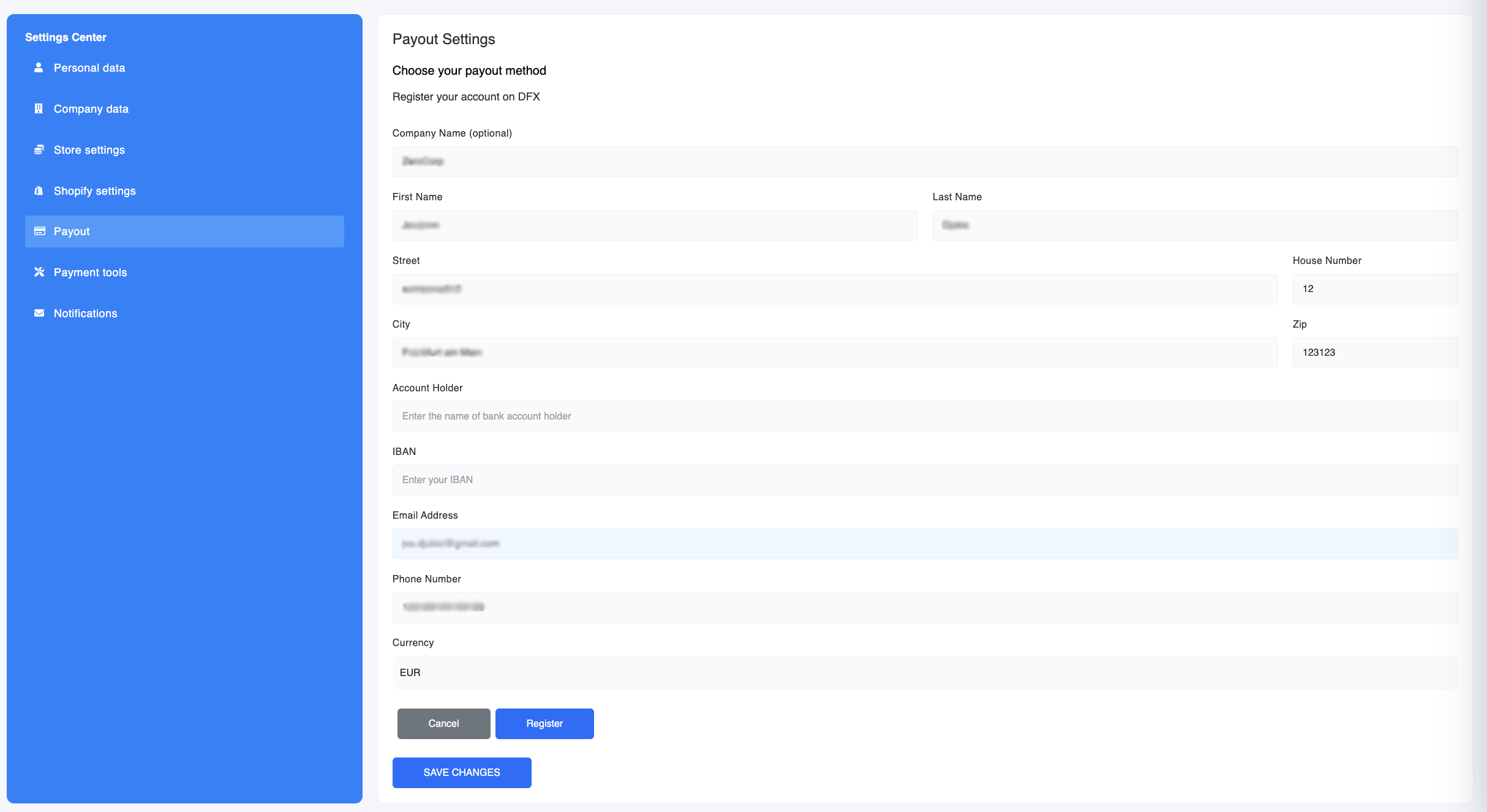Open the Currency EUR dropdown
Viewport: 1487px width, 812px height.
[924, 672]
